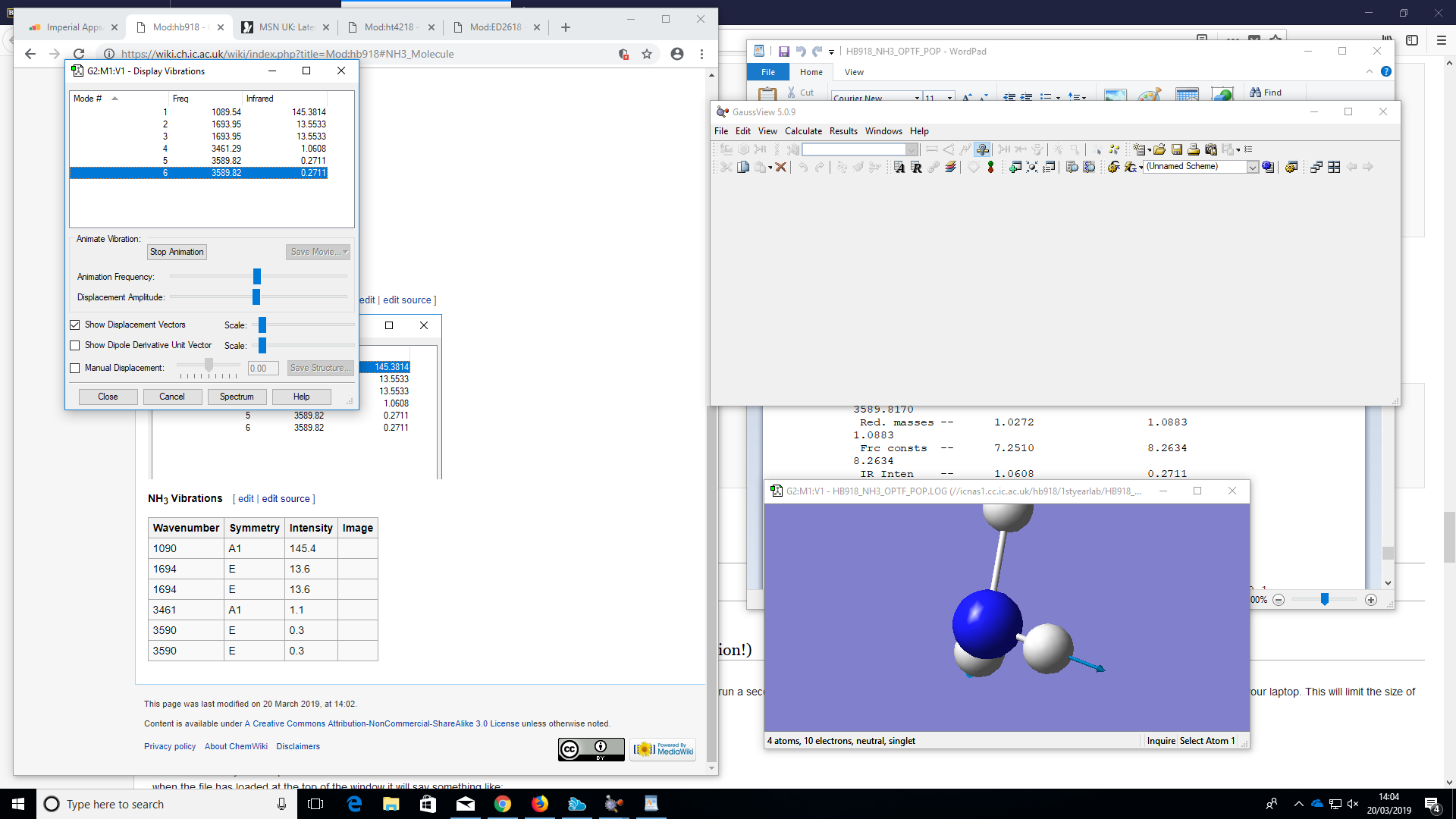Click the red X Delete icon in GaussView
The image size is (1456, 819).
[780, 167]
